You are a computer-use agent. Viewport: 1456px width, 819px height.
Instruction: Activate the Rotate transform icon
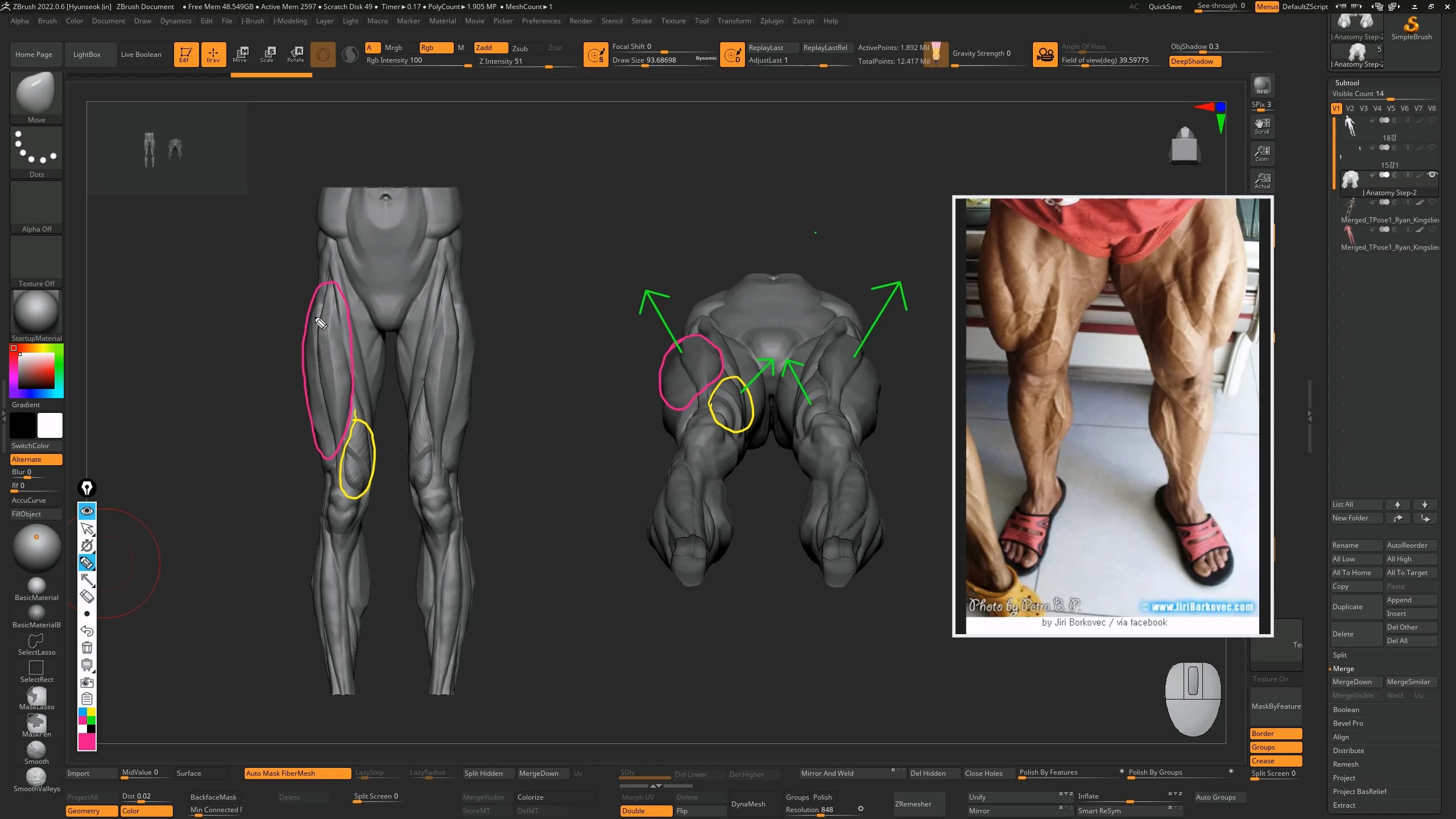[295, 54]
